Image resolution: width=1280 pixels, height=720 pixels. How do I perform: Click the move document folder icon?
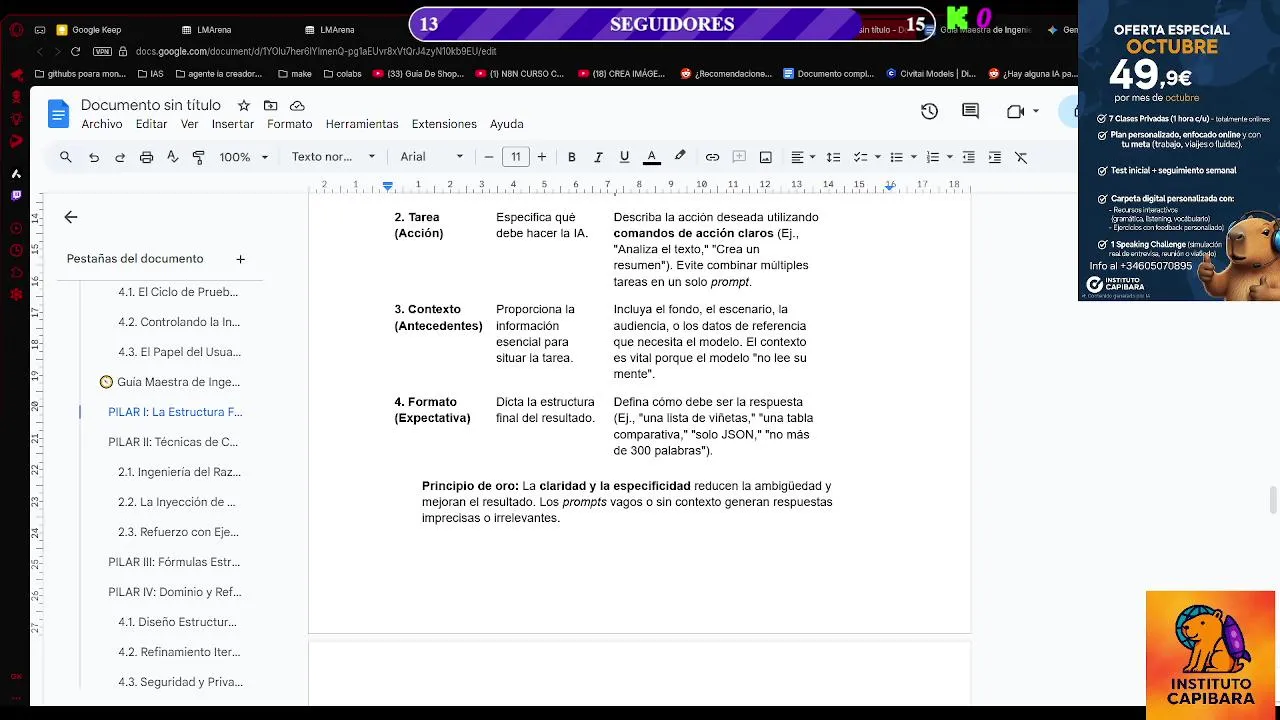[270, 105]
